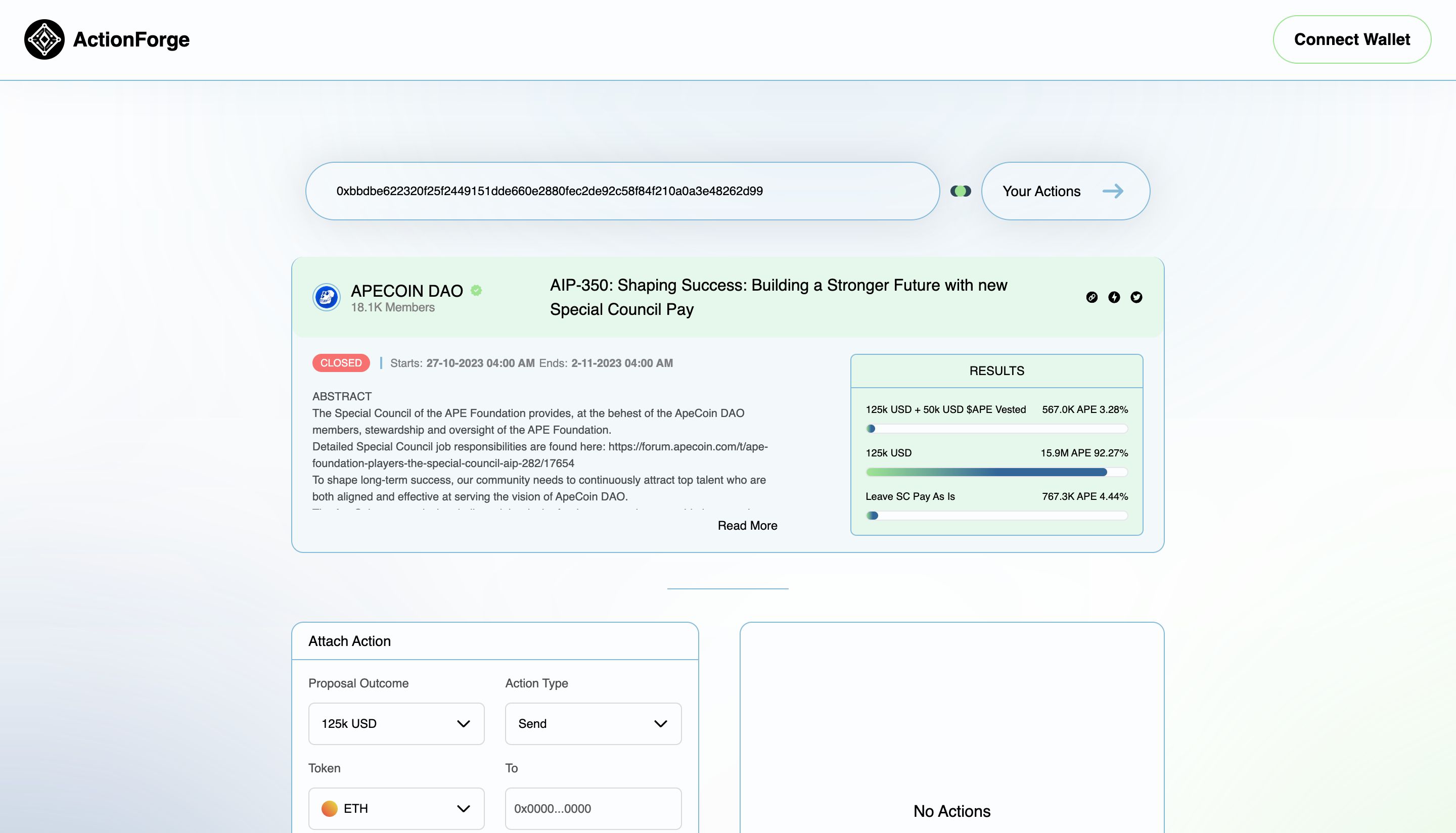Toggle the green switch beside the proposal ID field
The width and height of the screenshot is (1456, 833).
[961, 191]
